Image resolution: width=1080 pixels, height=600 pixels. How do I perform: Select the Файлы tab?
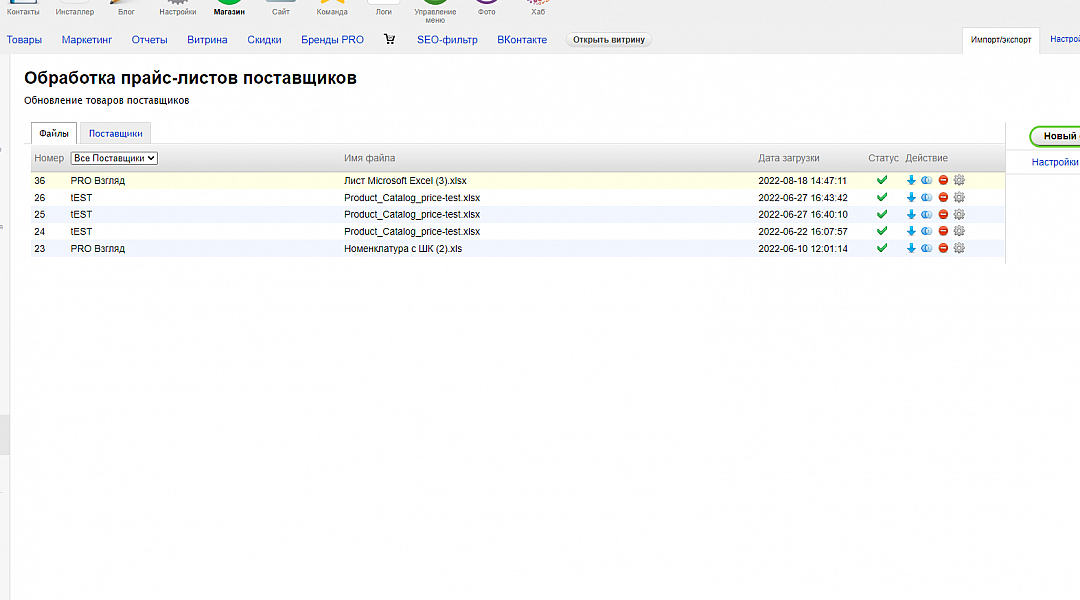tap(54, 133)
